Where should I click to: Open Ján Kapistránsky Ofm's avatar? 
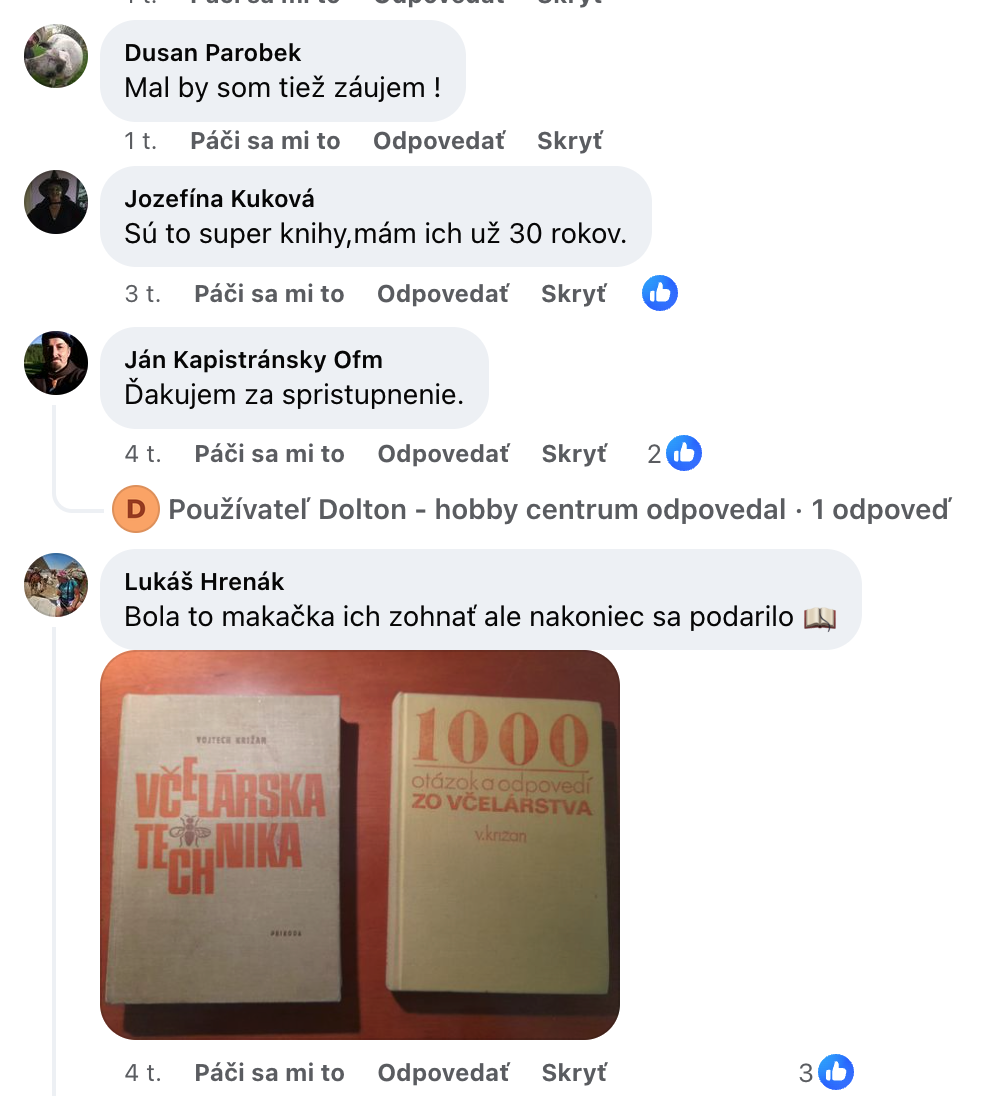click(x=56, y=363)
